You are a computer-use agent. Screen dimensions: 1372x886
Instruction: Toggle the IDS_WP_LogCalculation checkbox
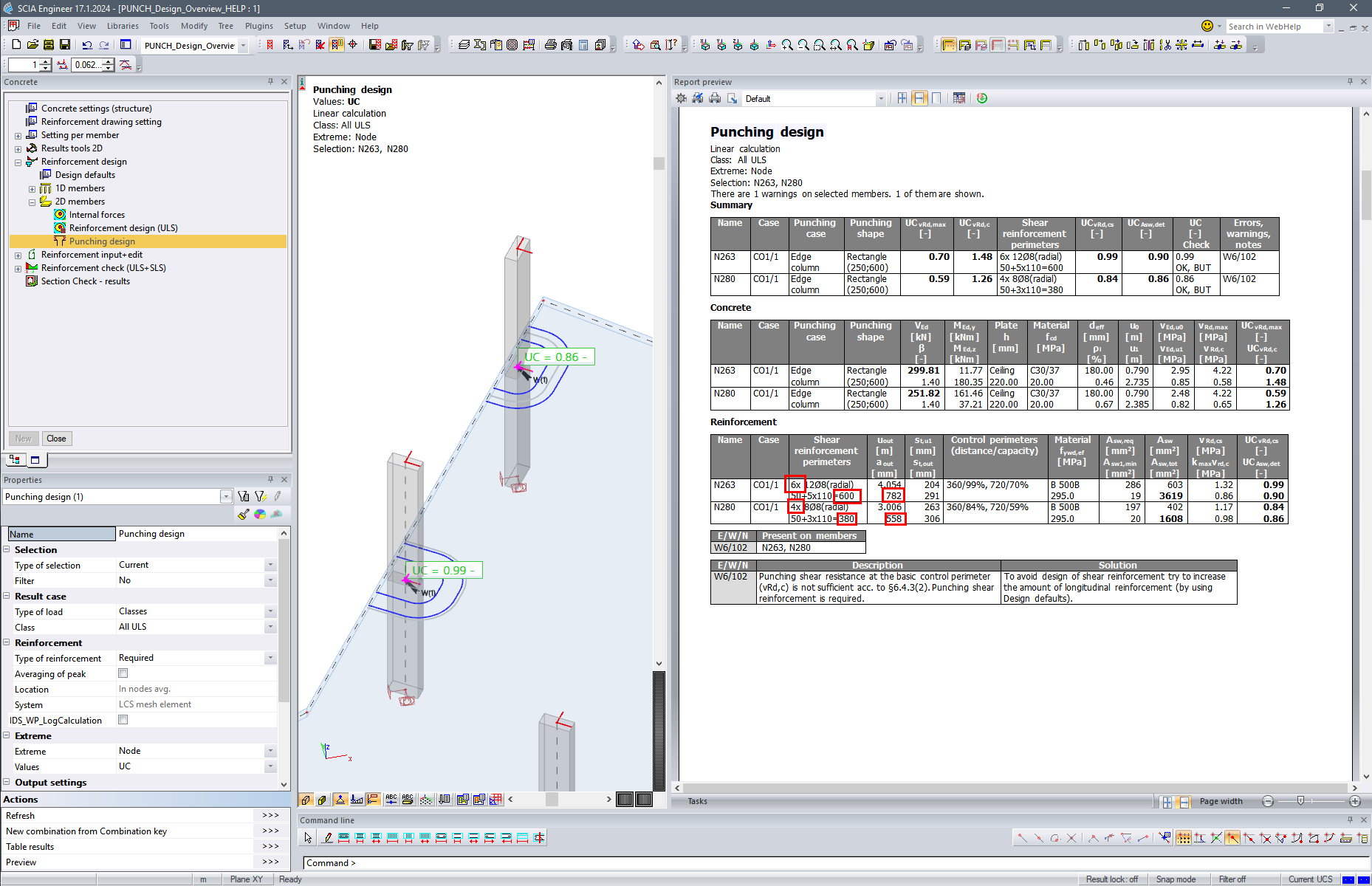point(123,720)
